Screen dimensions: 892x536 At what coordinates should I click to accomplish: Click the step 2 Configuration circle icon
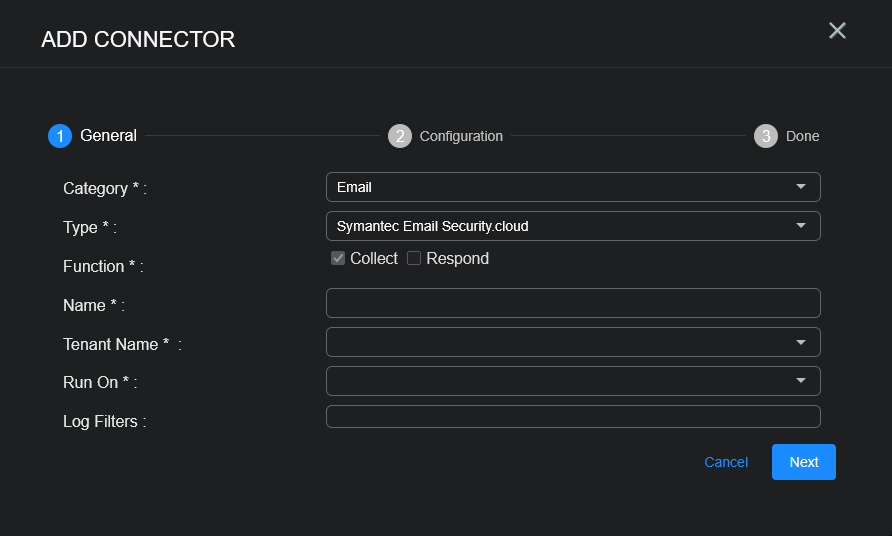tap(400, 136)
